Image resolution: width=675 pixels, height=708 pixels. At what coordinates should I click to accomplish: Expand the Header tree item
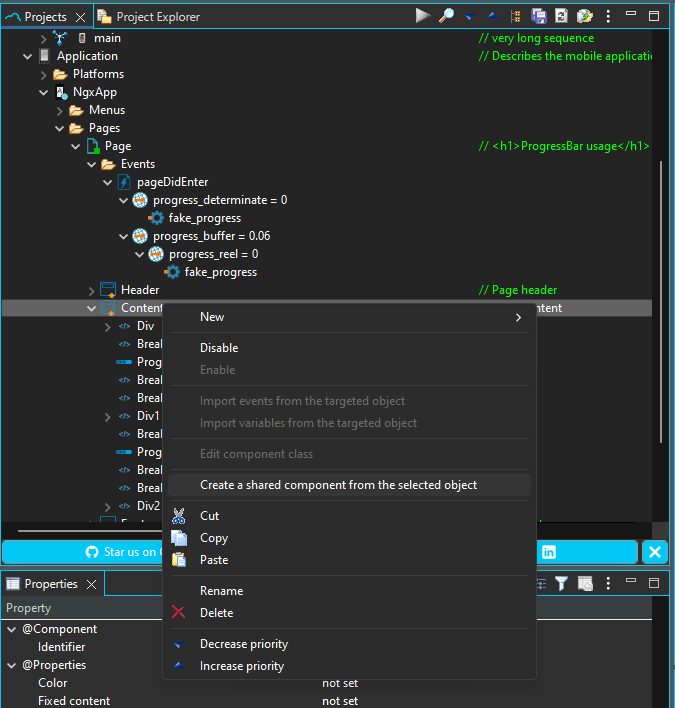coord(92,290)
